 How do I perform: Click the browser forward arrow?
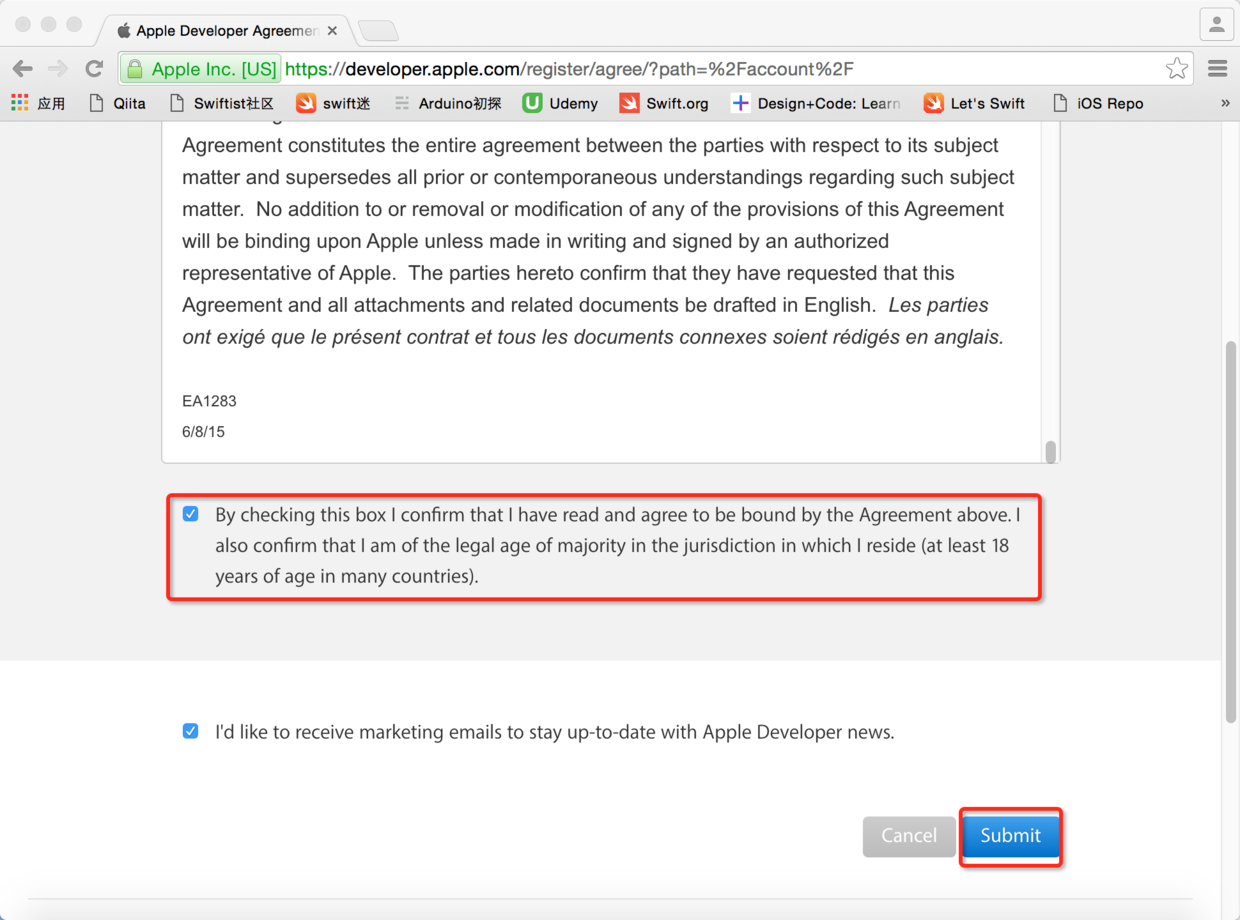[x=58, y=69]
